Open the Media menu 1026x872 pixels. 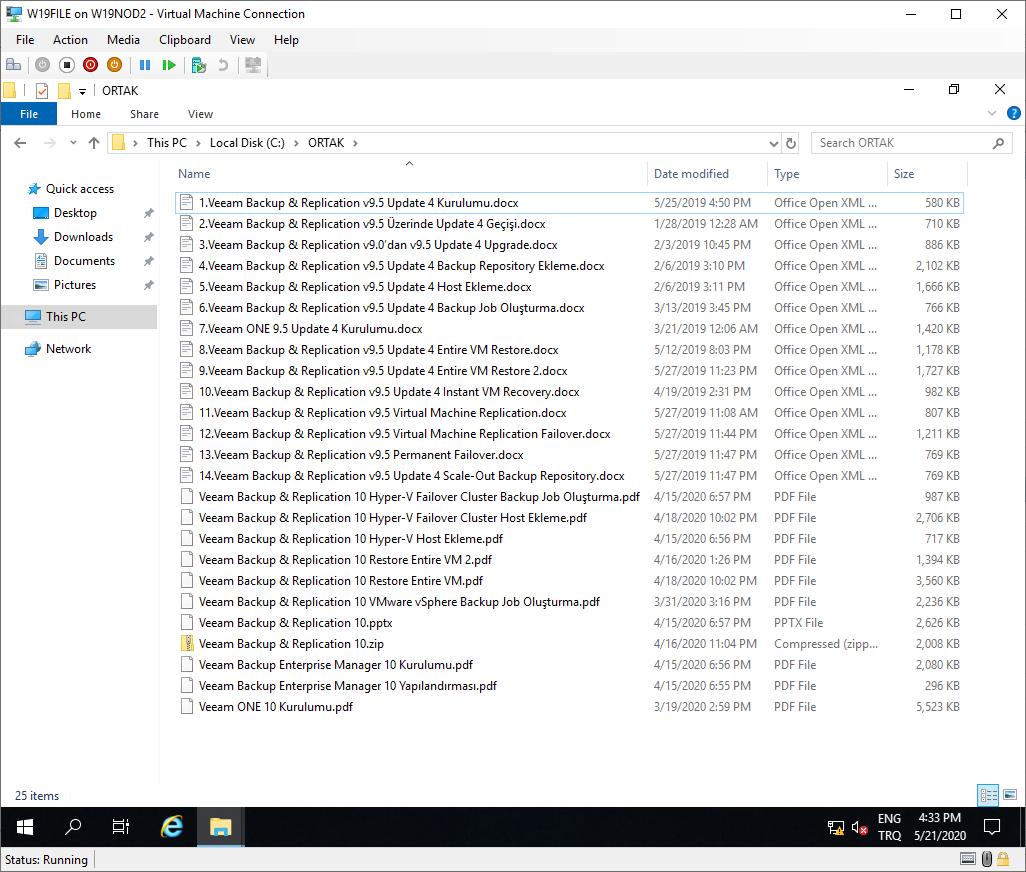click(123, 40)
